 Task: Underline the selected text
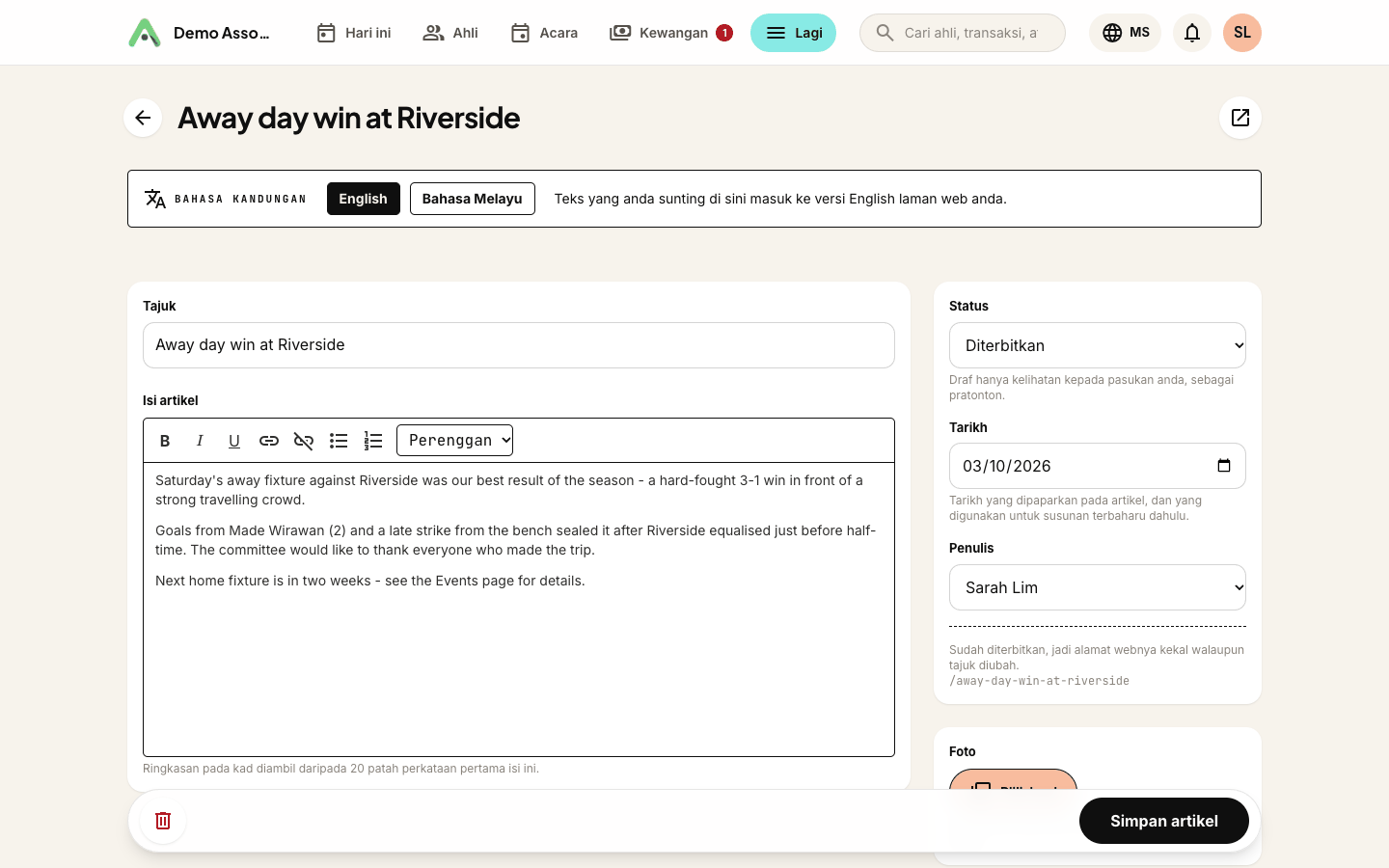[234, 441]
